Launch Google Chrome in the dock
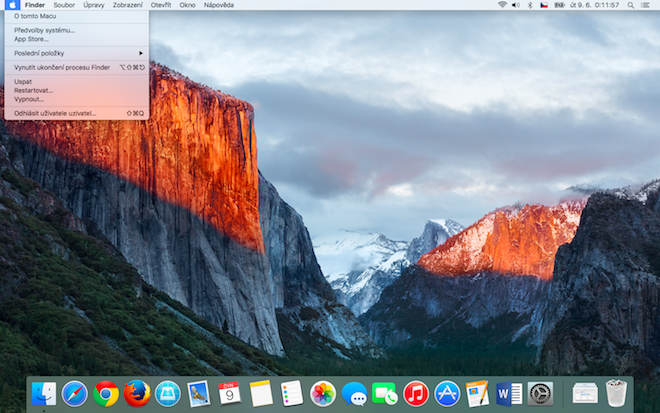Viewport: 660px width, 413px height. point(106,394)
